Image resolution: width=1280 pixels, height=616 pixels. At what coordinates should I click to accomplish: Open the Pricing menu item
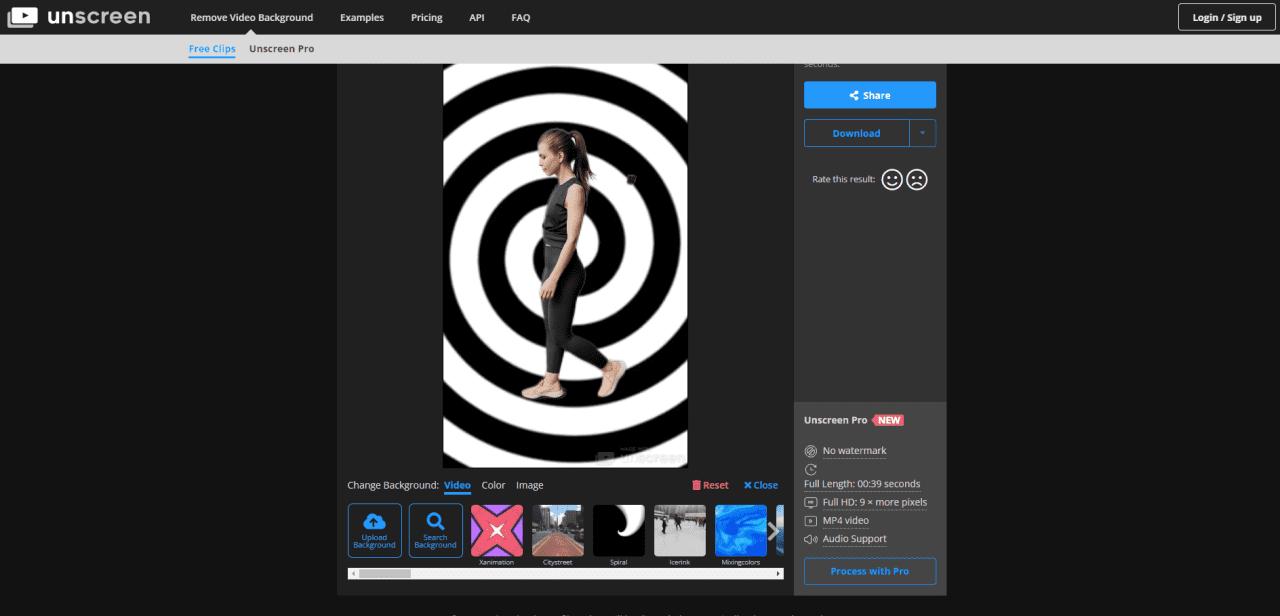[426, 18]
